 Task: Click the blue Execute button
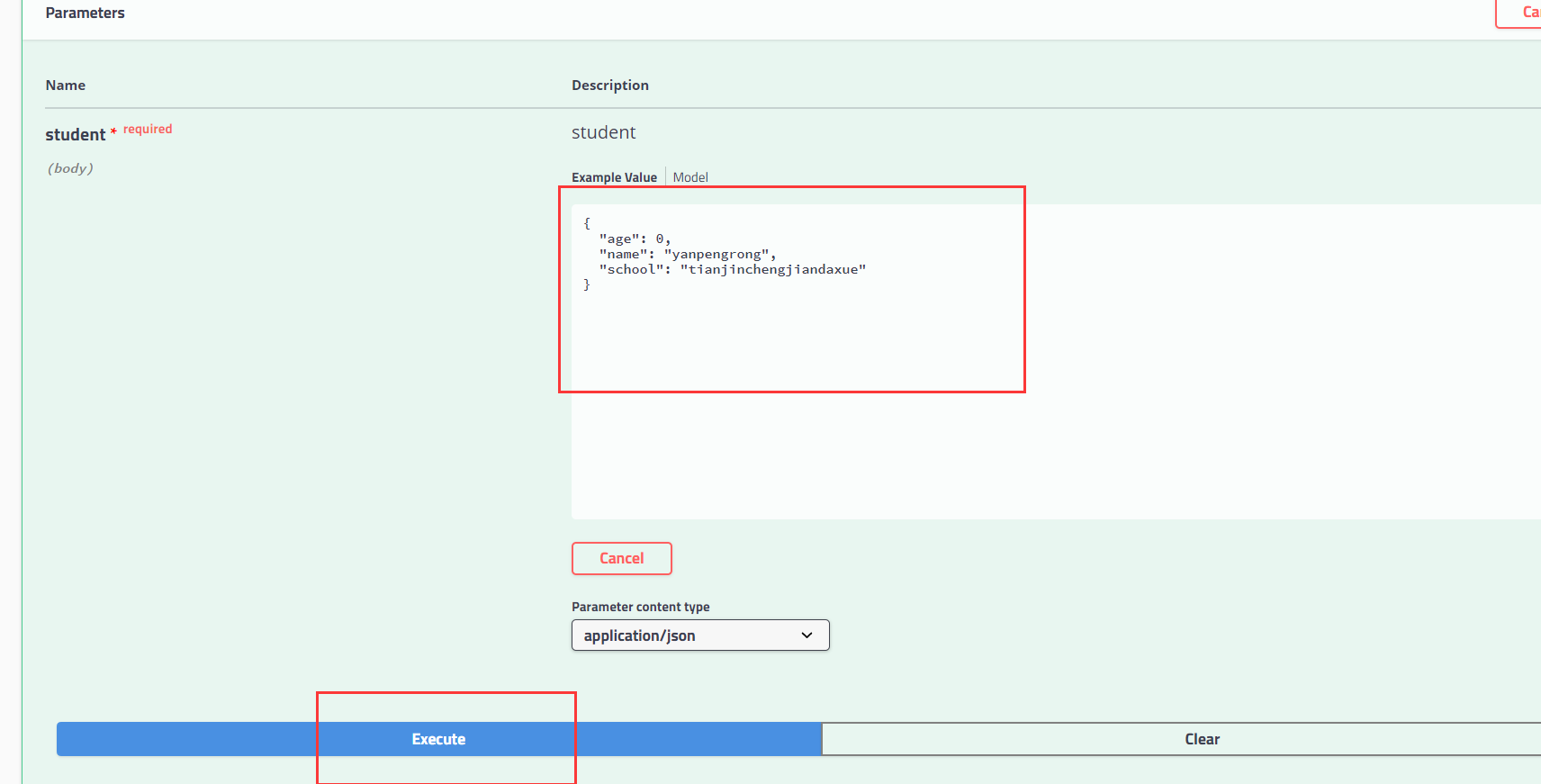pos(438,739)
